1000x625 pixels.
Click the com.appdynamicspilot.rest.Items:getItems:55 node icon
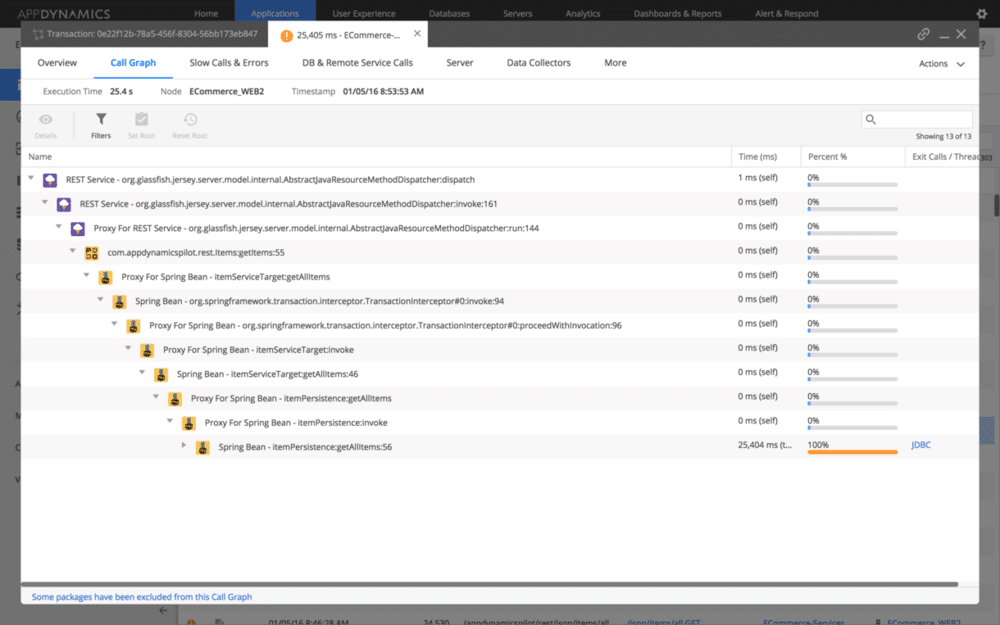pyautogui.click(x=92, y=252)
